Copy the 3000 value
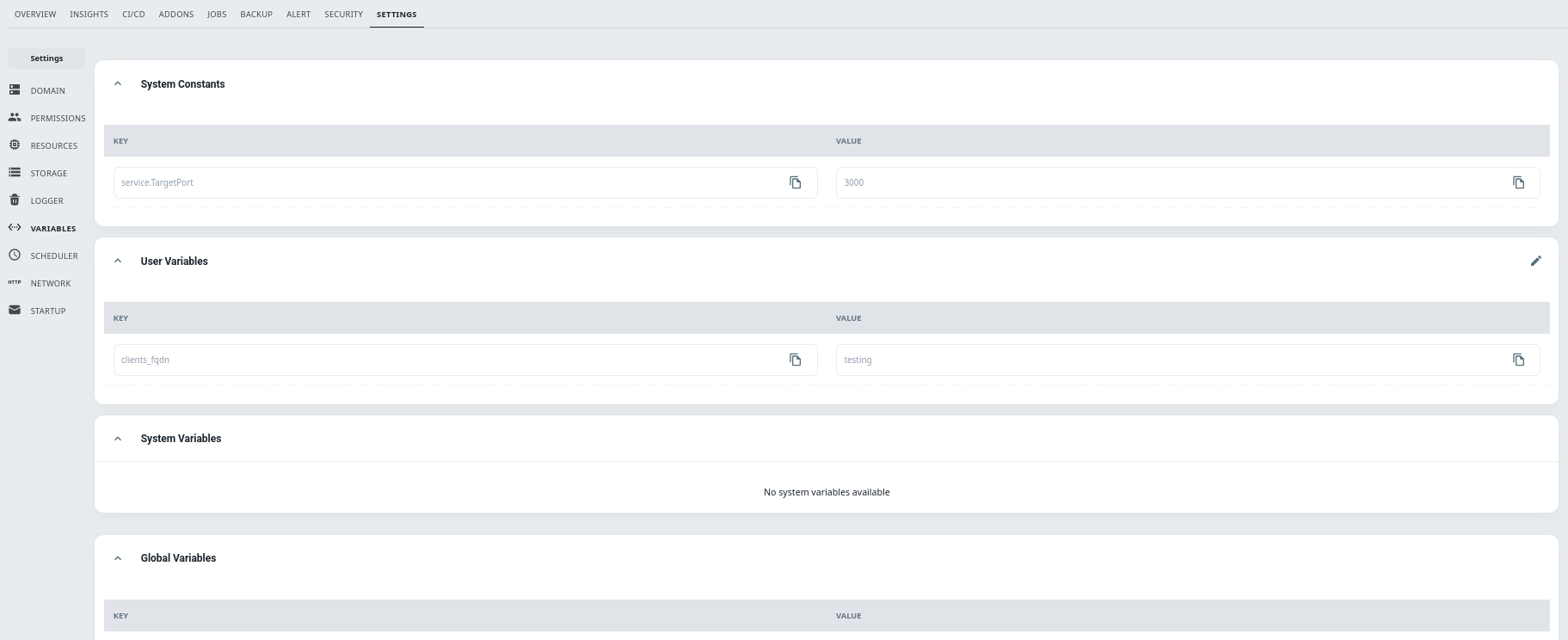This screenshot has height=640, width=1568. pyautogui.click(x=1519, y=182)
